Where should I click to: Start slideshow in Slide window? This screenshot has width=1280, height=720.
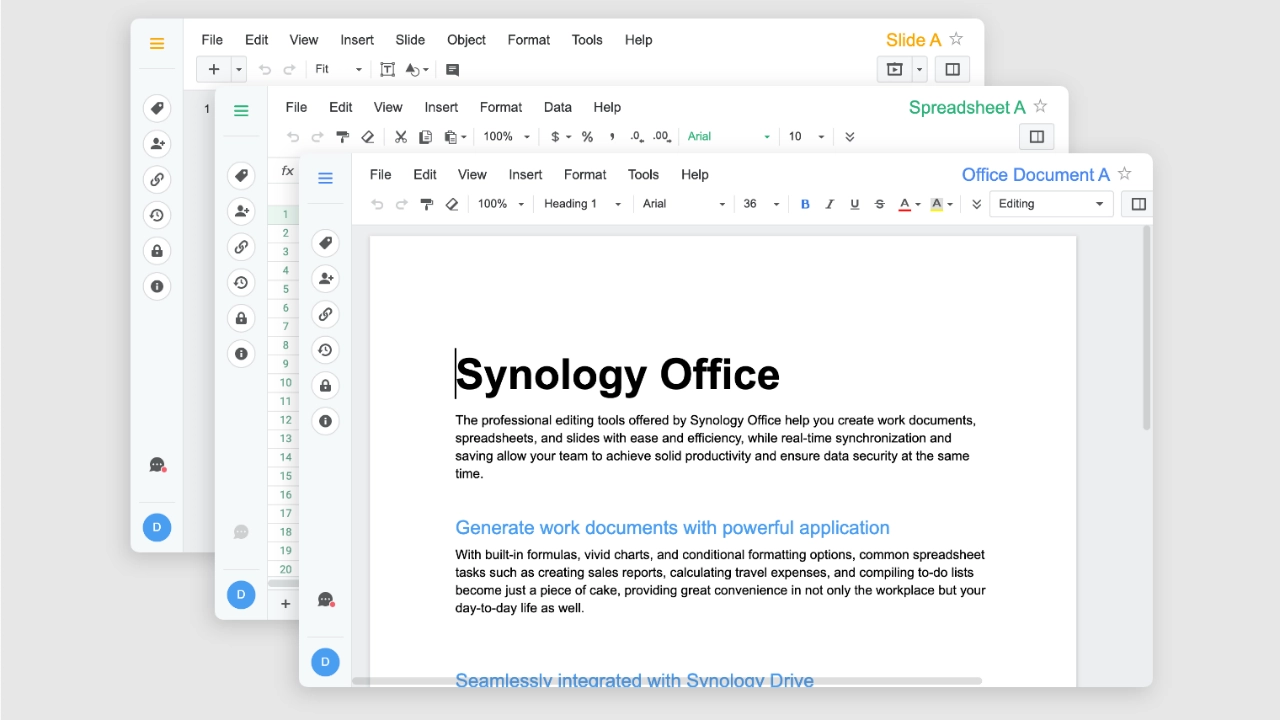(894, 69)
